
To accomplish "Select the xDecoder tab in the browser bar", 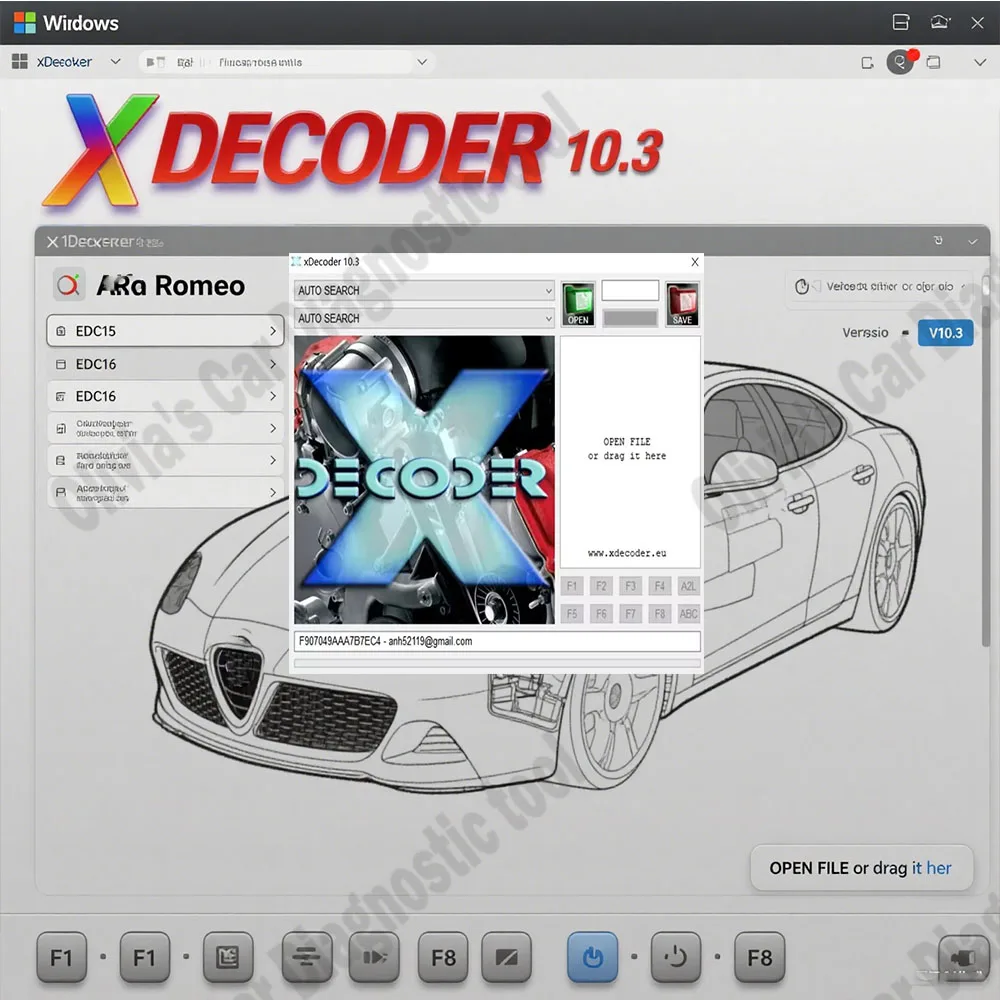I will (x=65, y=61).
